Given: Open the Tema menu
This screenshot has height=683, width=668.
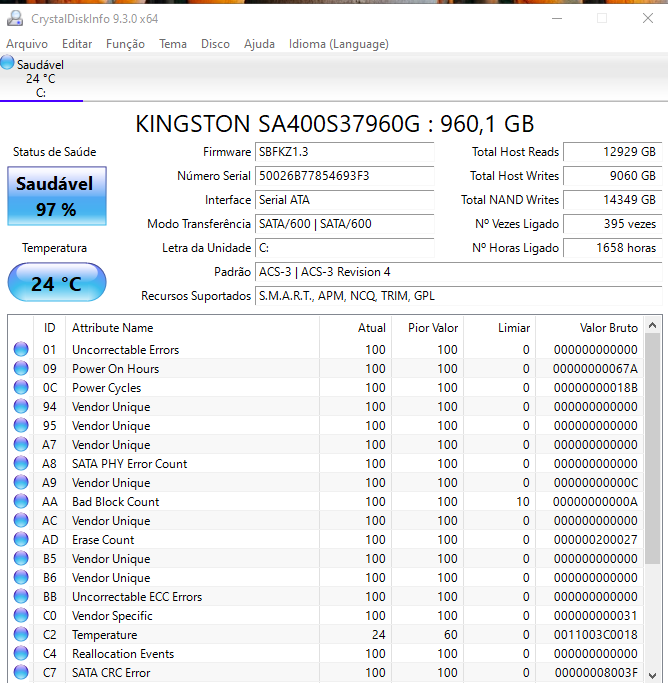Looking at the screenshot, I should click(173, 44).
